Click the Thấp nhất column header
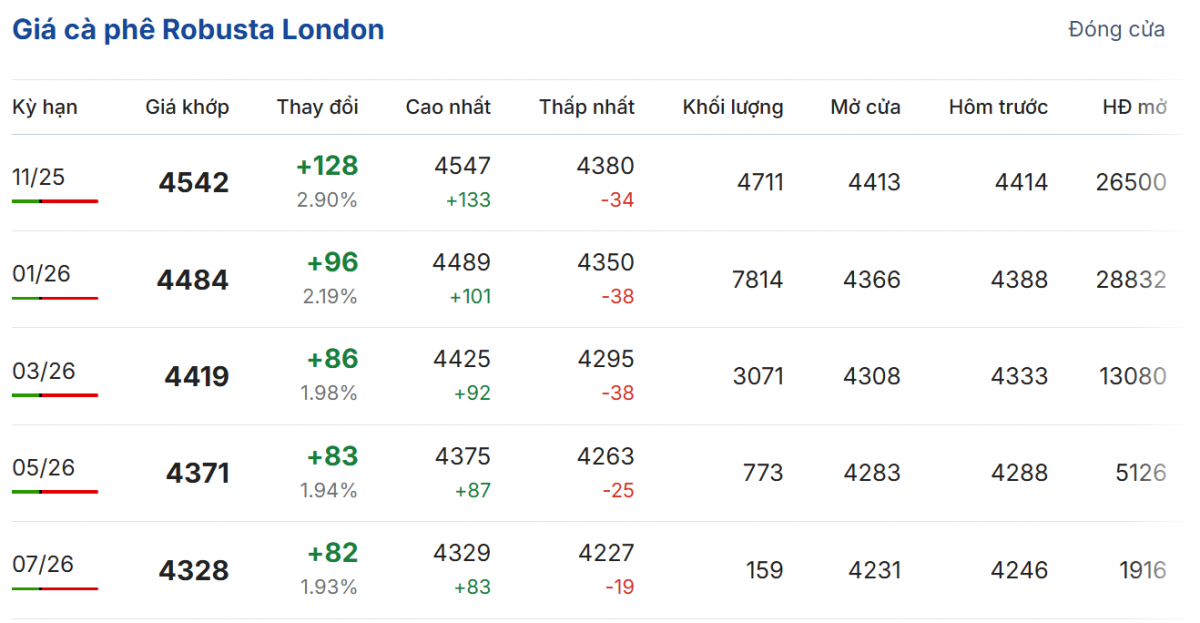 [x=586, y=107]
